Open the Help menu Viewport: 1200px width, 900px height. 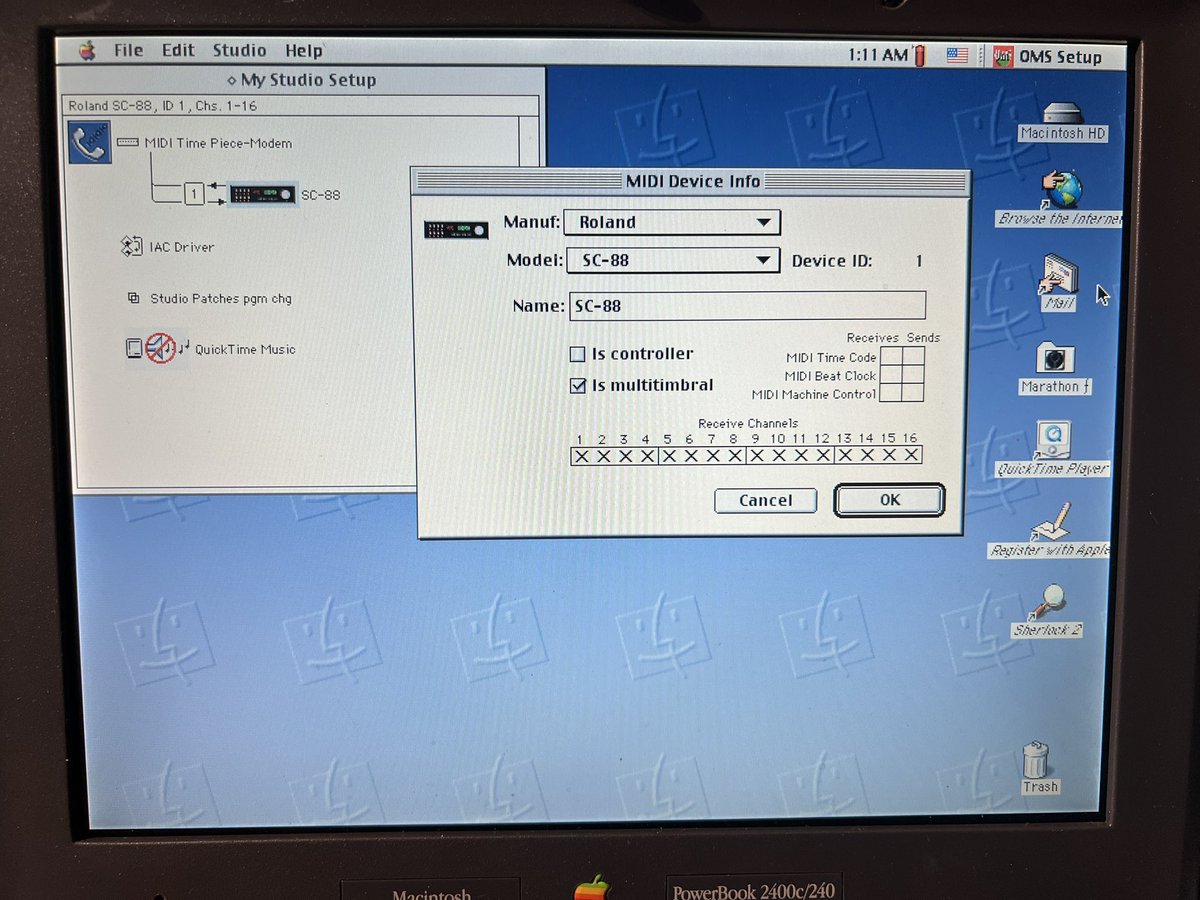[x=303, y=51]
